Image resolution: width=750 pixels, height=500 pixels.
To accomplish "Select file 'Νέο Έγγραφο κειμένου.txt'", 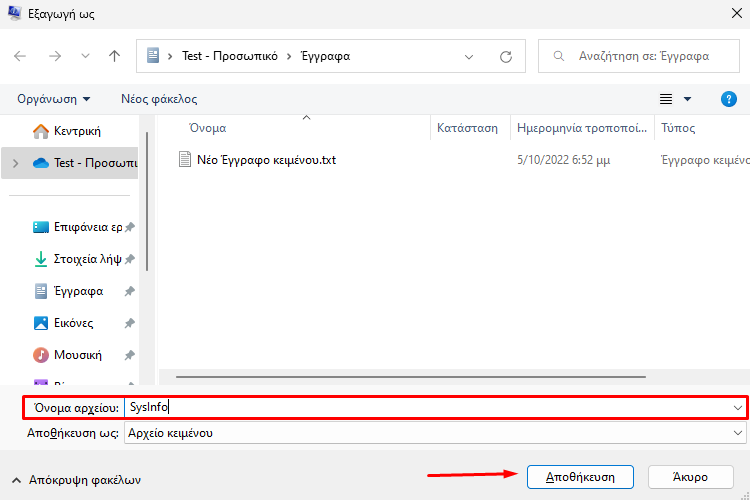I will pos(266,160).
